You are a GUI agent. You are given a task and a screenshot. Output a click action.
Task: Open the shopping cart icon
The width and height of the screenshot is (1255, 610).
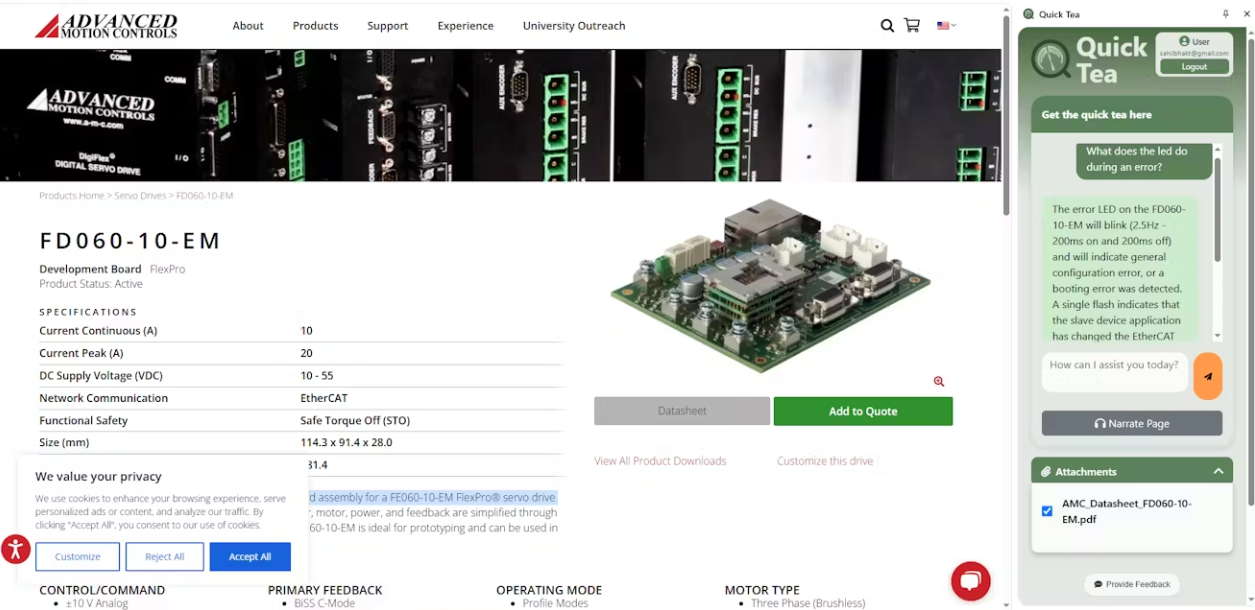(x=912, y=25)
